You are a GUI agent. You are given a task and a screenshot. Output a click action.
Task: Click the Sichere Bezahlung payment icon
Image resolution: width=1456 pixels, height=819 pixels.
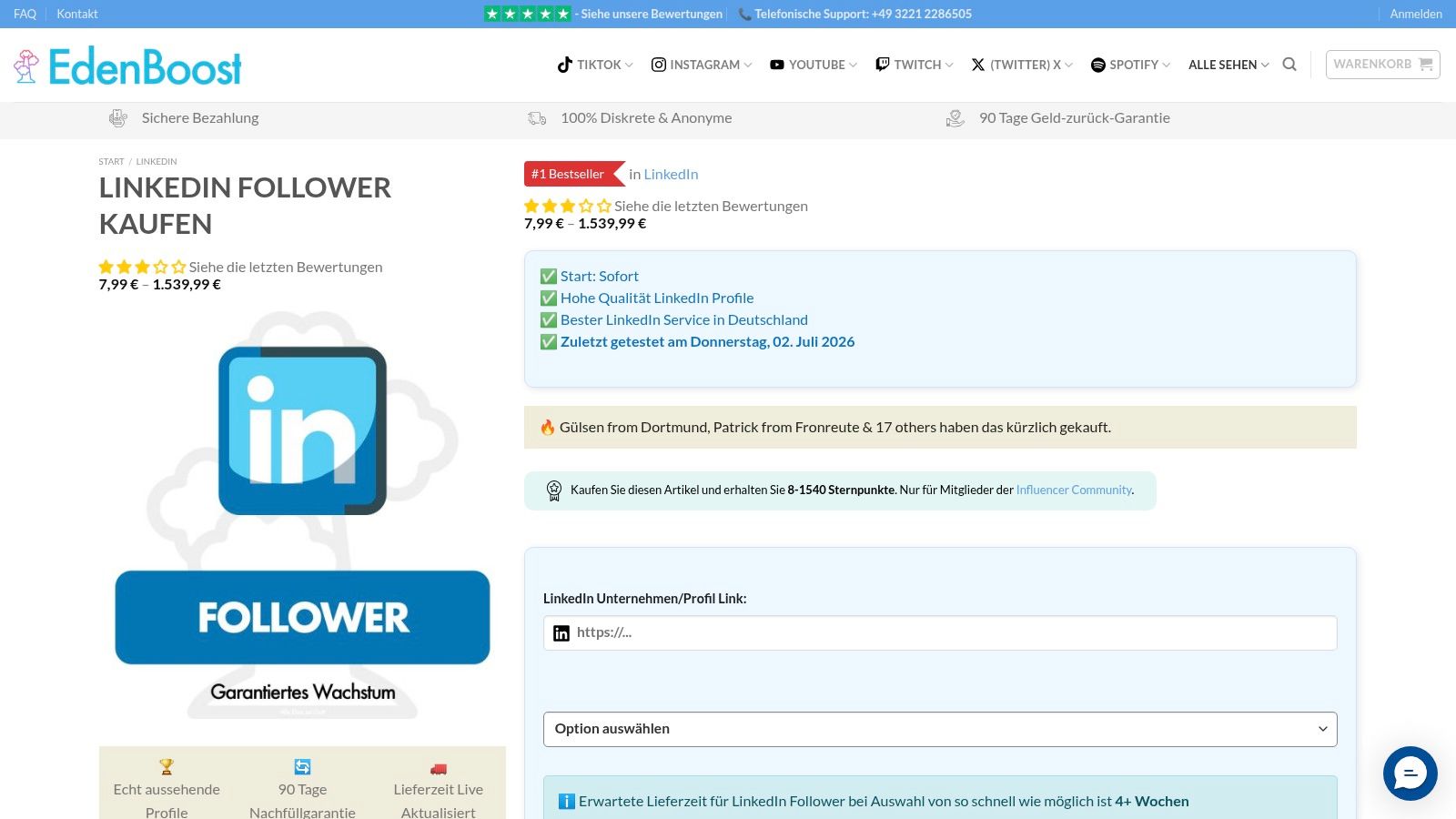coord(118,118)
